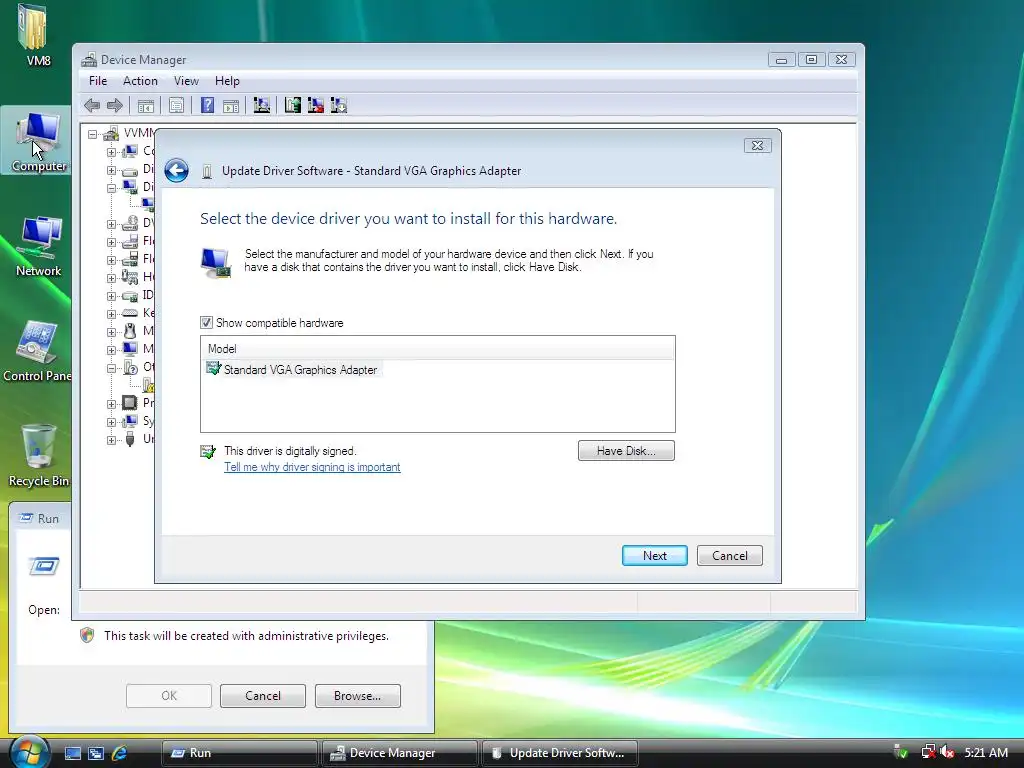The height and width of the screenshot is (768, 1024).
Task: Click the Back arrow in Device Manager toolbar
Action: [x=92, y=105]
